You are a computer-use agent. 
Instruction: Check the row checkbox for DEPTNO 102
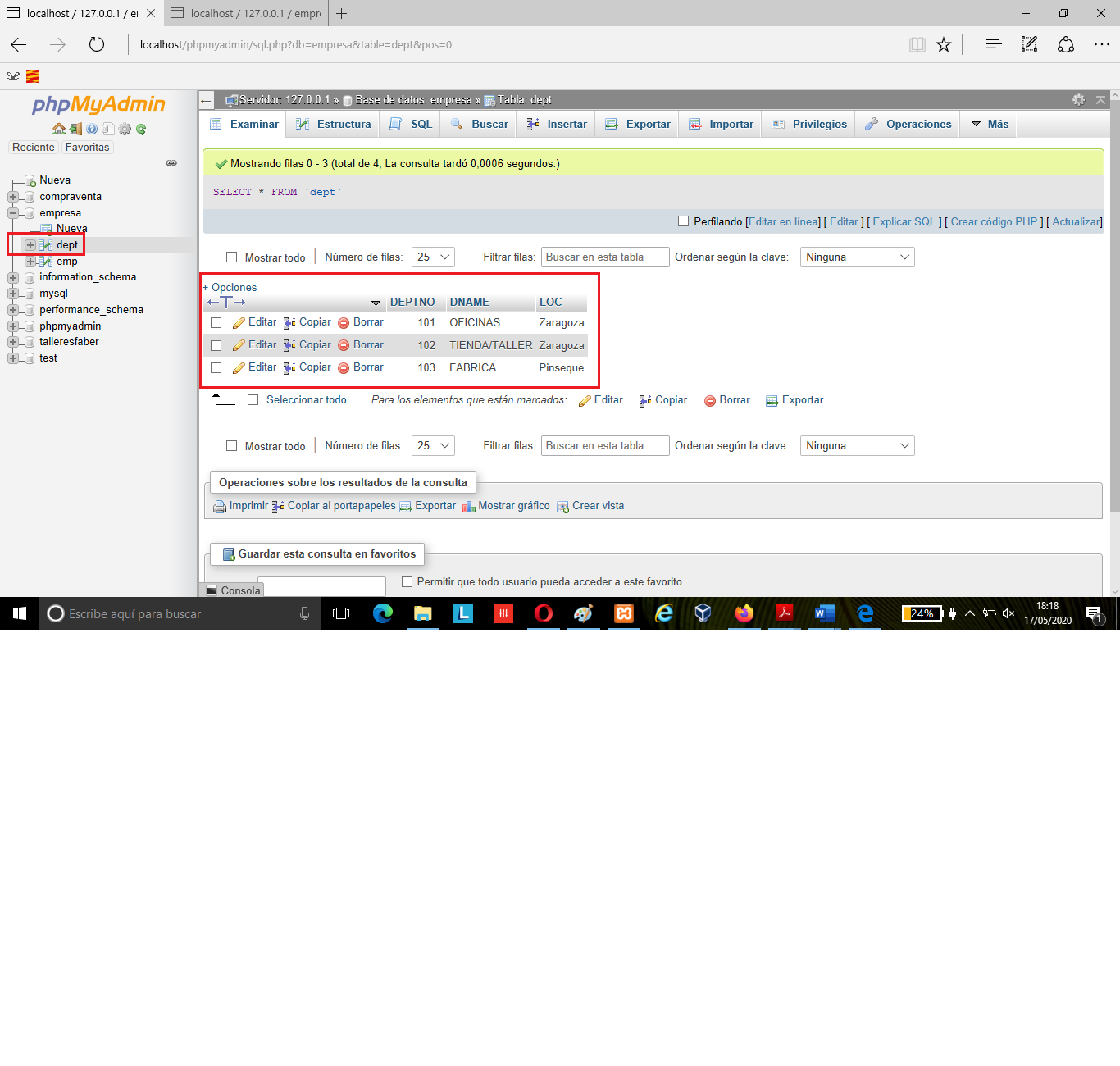click(x=216, y=346)
